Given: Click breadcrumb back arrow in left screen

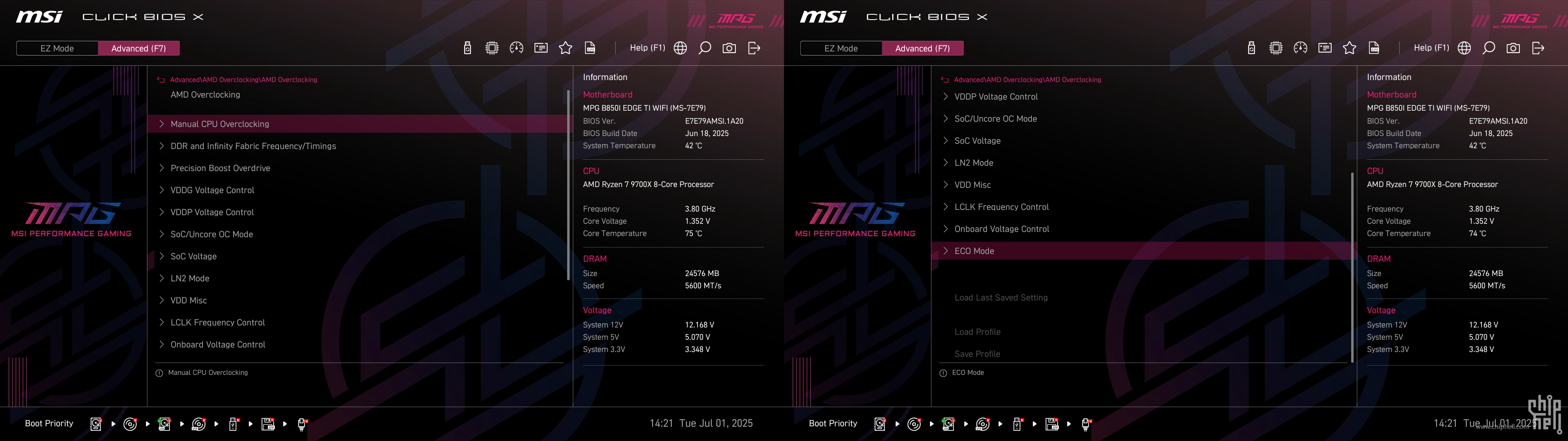Looking at the screenshot, I should (x=161, y=80).
